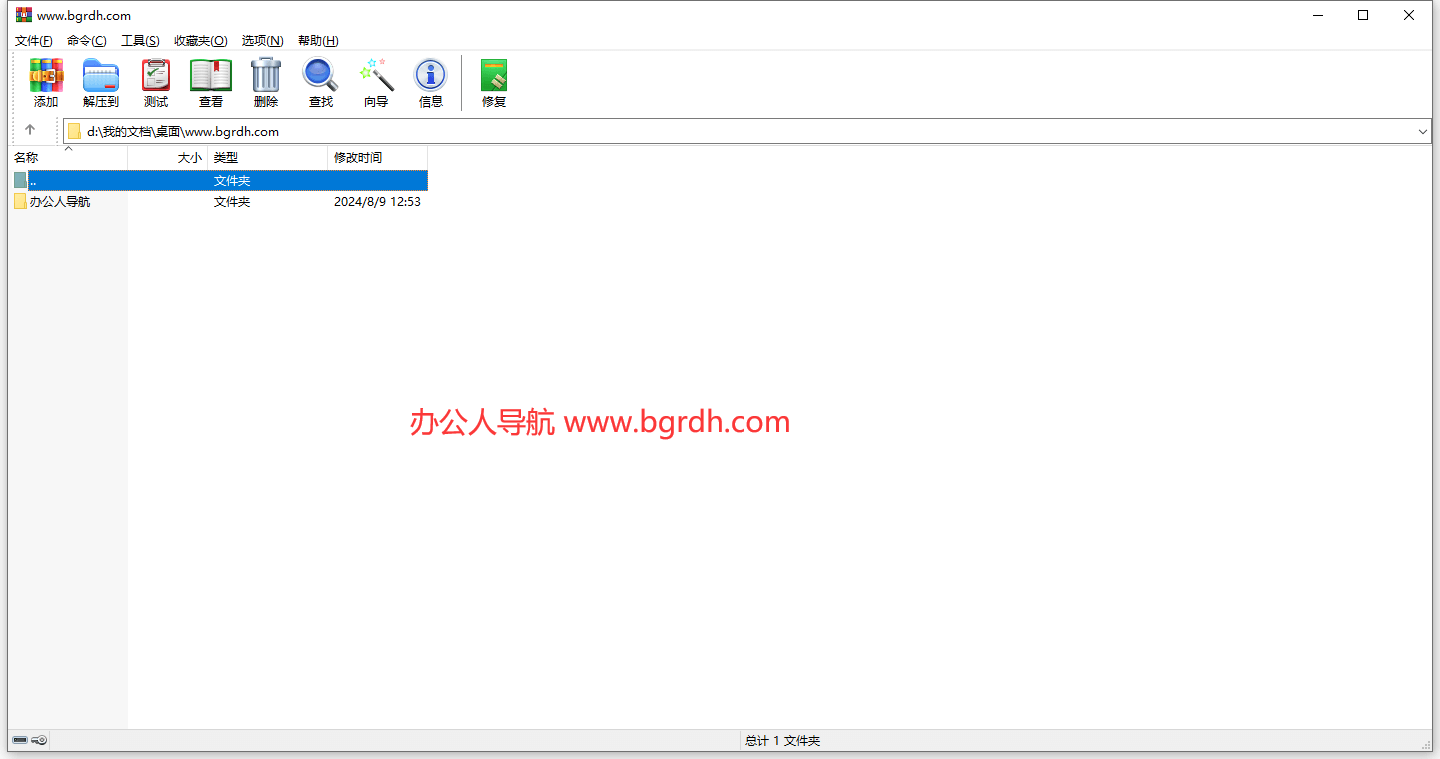The image size is (1440, 759).
Task: Click the 测试 (Test) toolbar icon
Action: pos(156,76)
